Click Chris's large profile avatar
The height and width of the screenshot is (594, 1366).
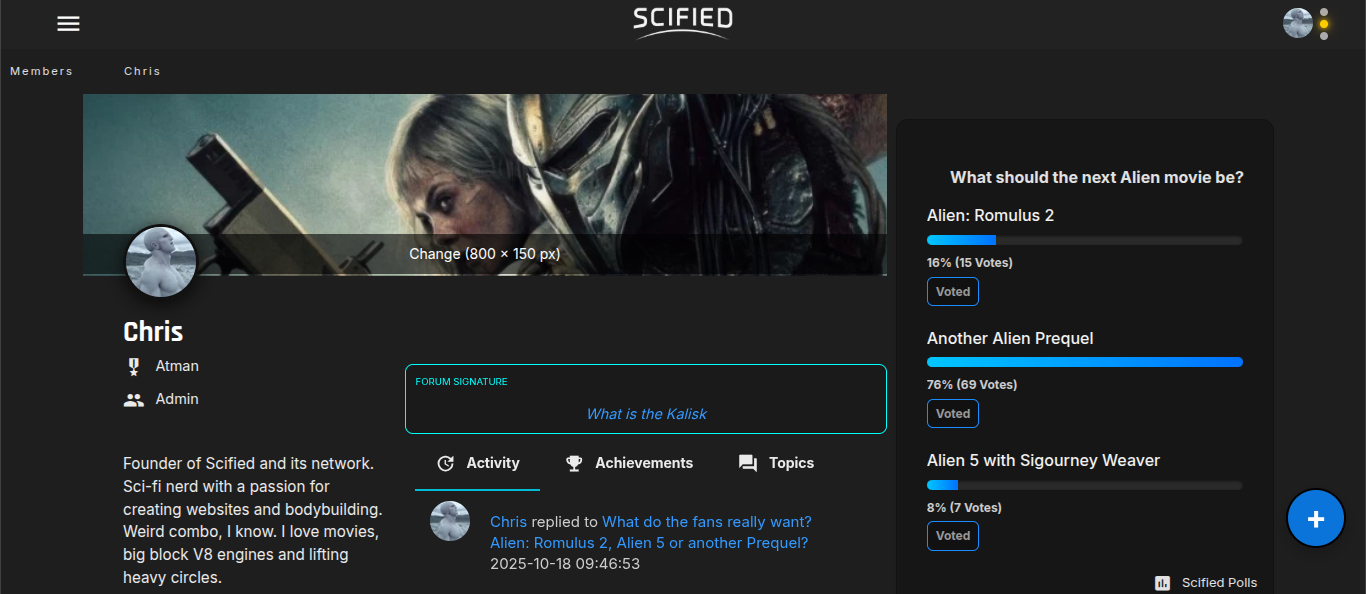click(161, 262)
